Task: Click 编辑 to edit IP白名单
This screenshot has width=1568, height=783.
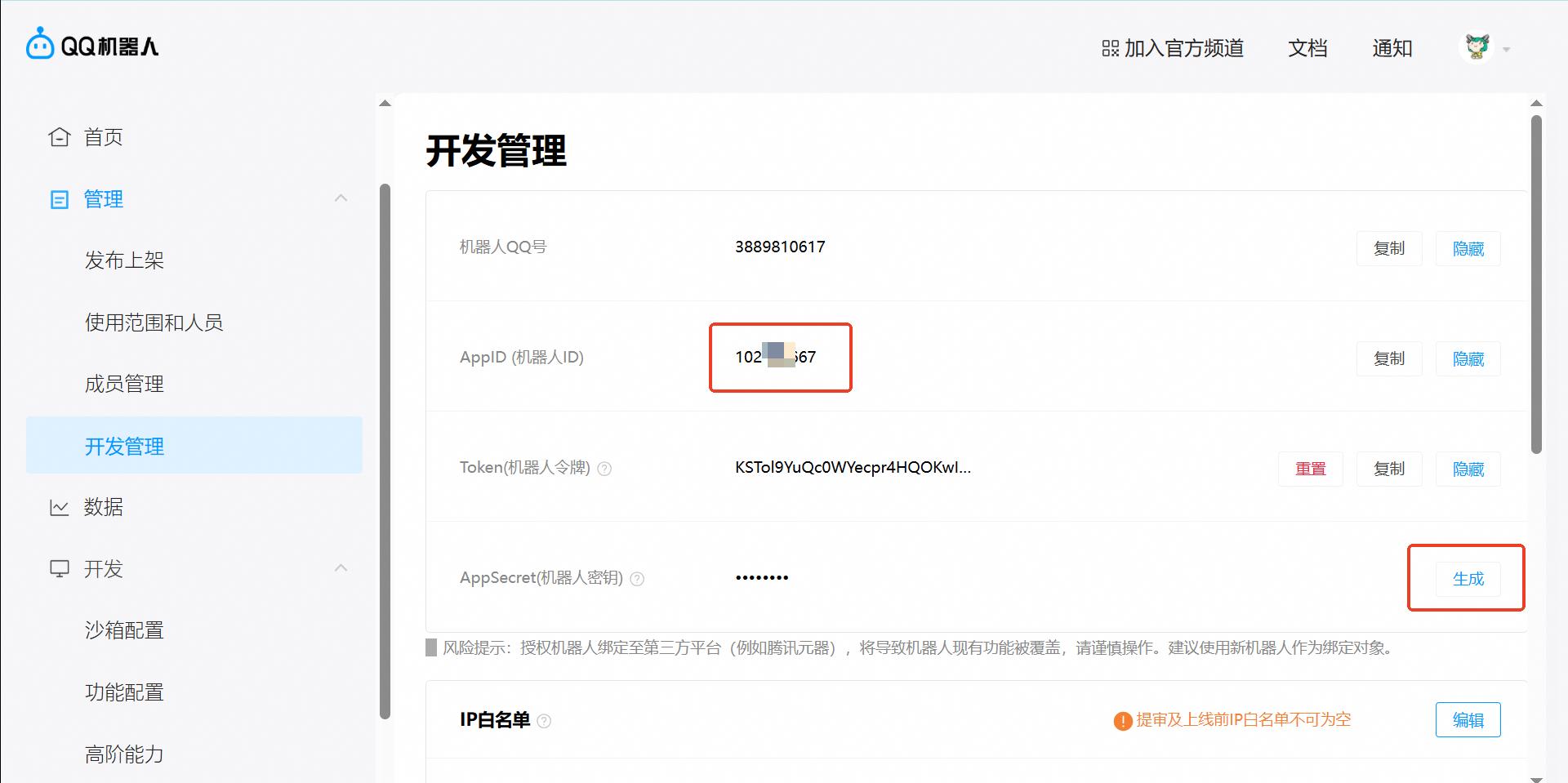Action: 1468,720
